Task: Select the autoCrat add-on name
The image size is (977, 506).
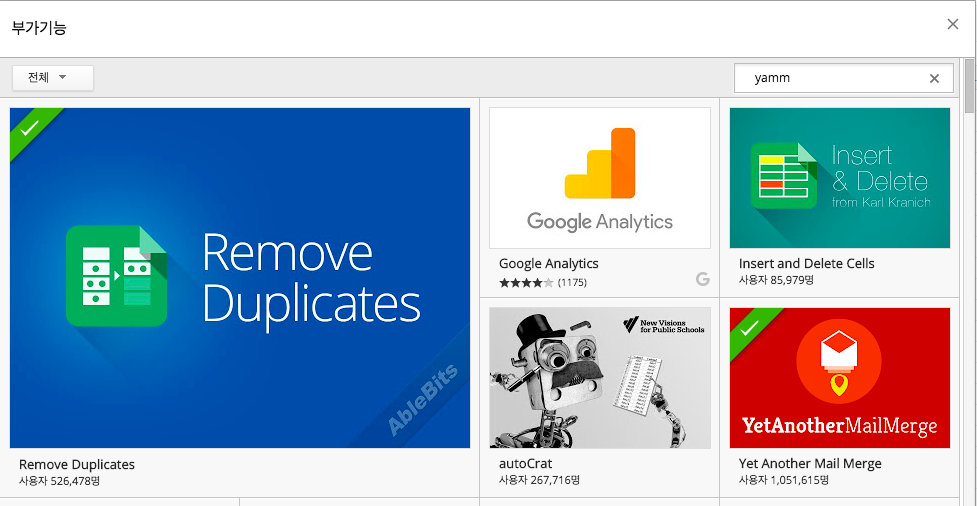Action: (525, 464)
